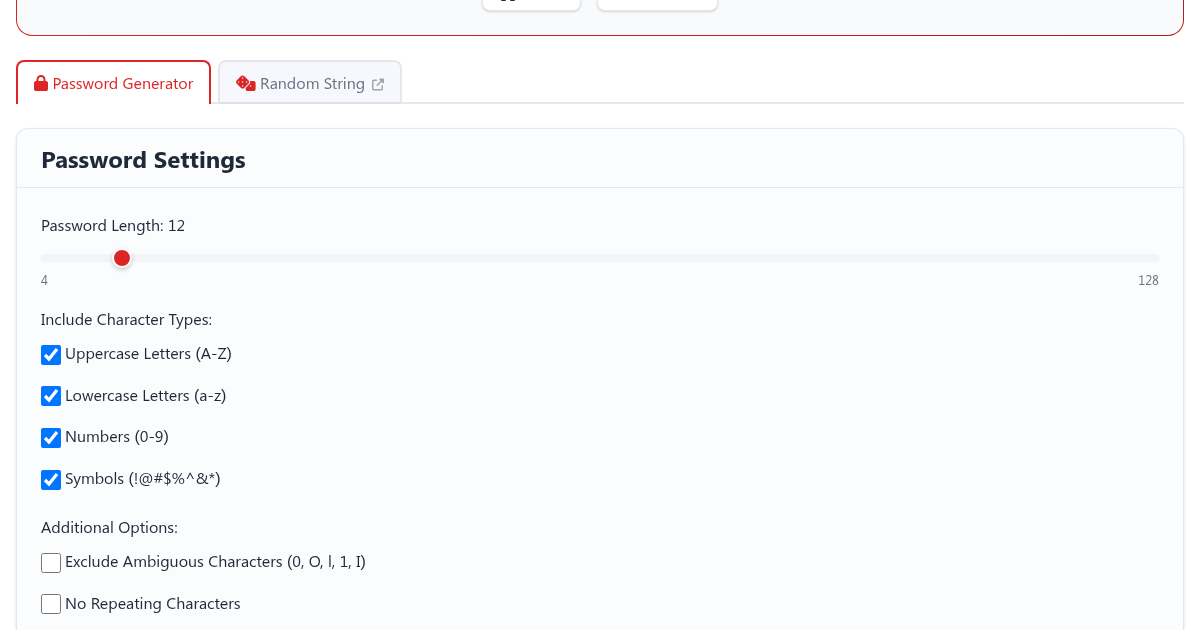Click the No Repeating Characters label
The image size is (1200, 630).
152,604
